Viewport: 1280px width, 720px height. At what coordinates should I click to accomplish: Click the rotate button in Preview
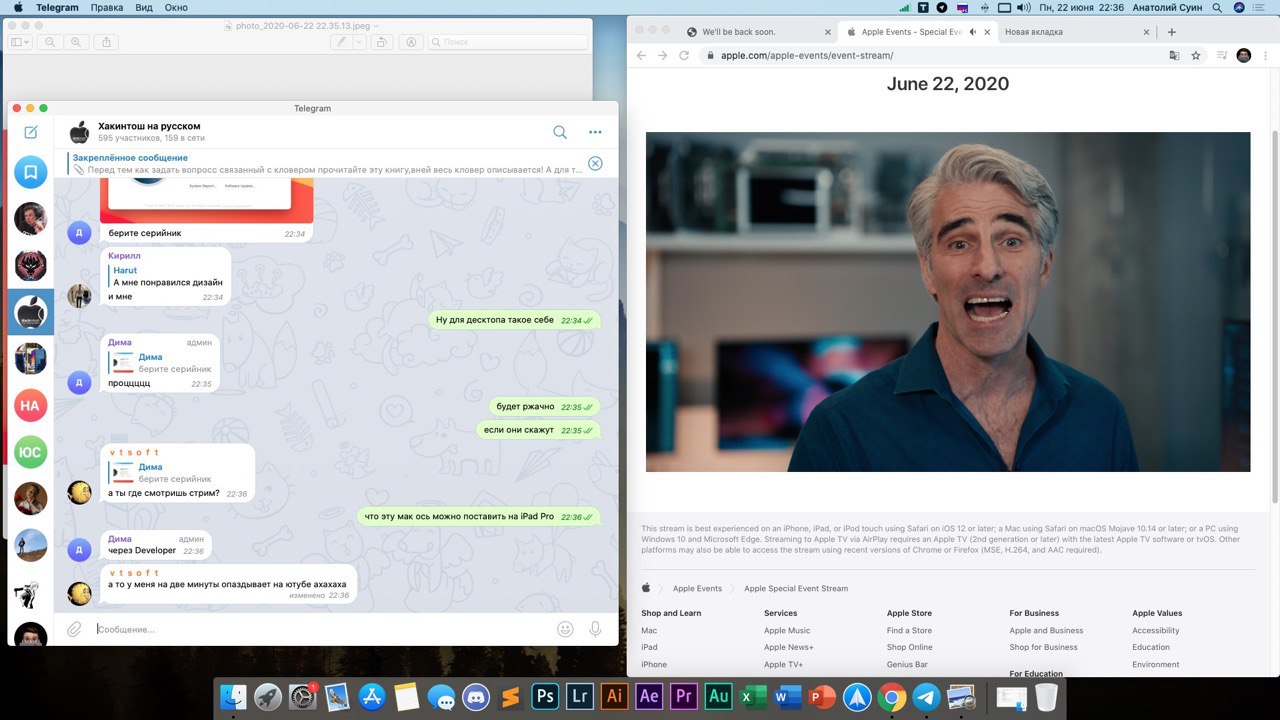381,42
